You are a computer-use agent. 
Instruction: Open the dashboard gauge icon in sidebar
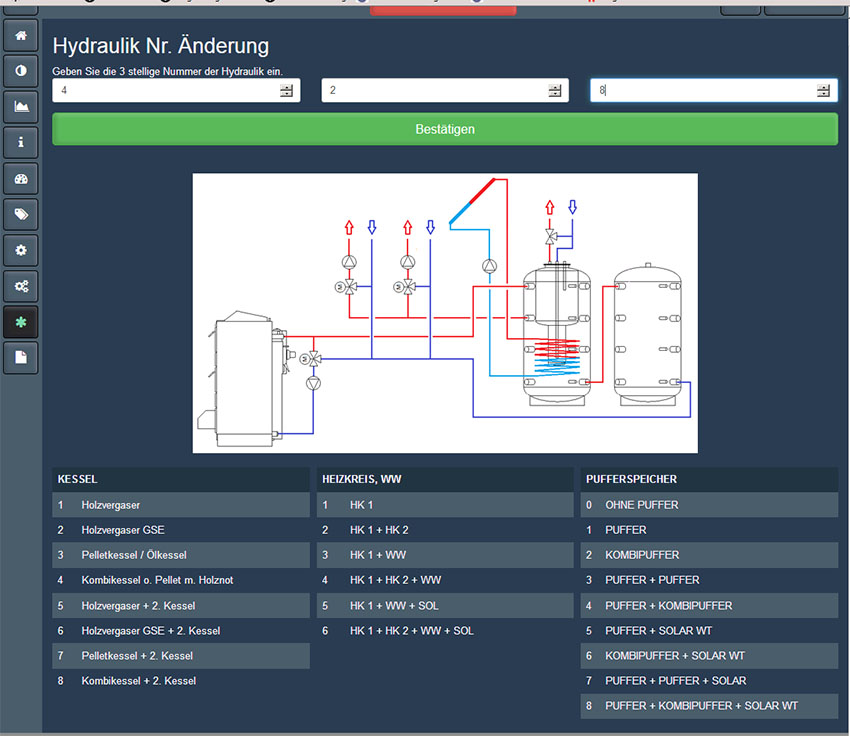click(21, 178)
